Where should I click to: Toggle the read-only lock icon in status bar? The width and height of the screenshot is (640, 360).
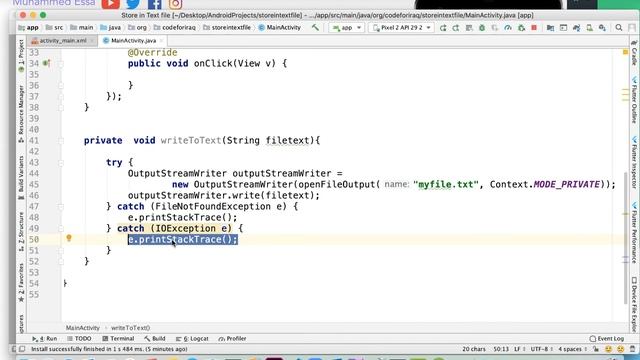[x=596, y=349]
